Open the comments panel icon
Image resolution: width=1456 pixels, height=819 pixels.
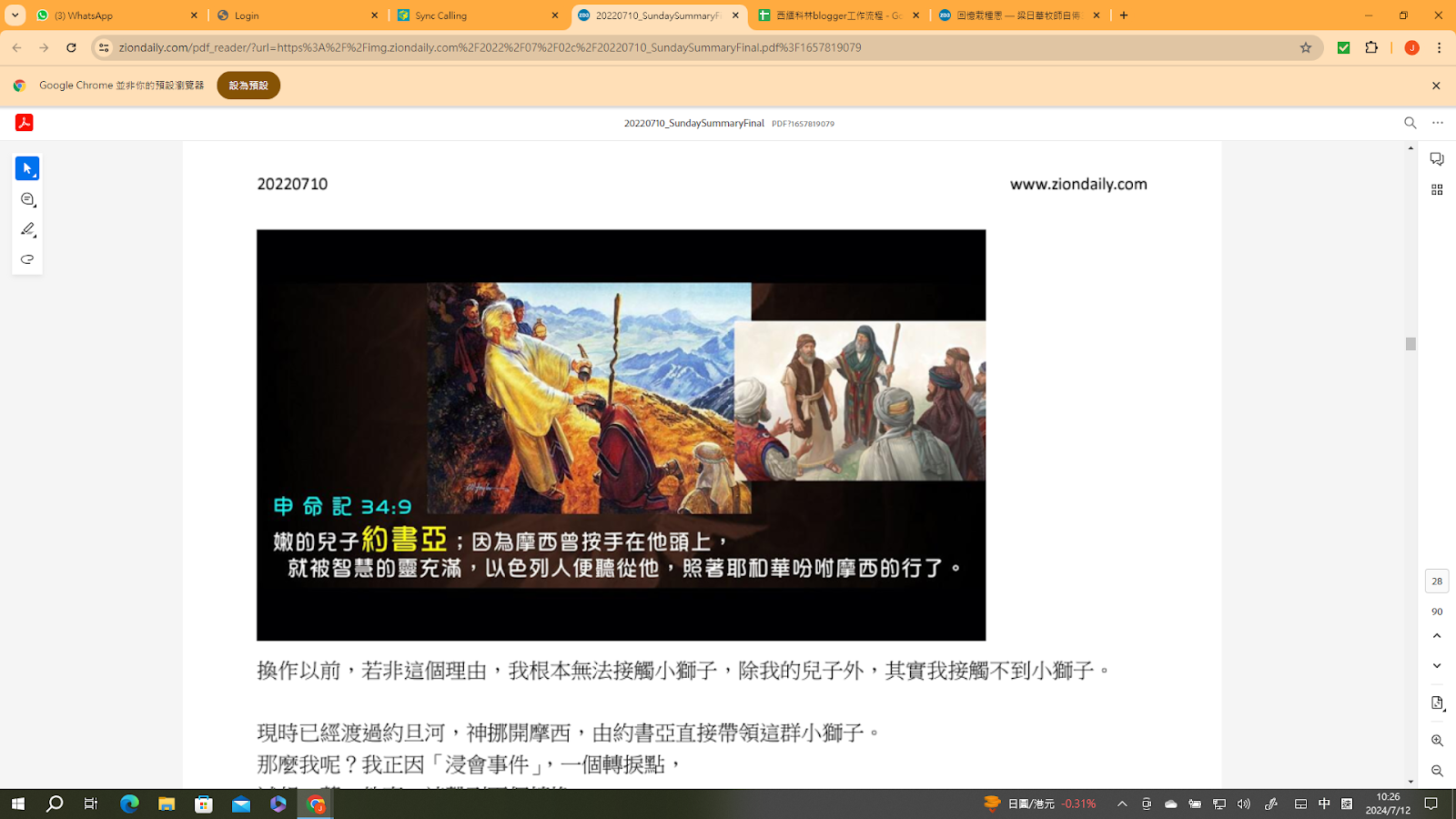[1437, 159]
